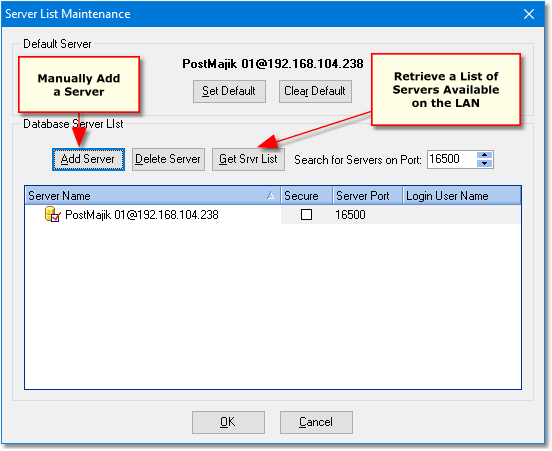Close the Server List Maintenance window

click(x=529, y=14)
